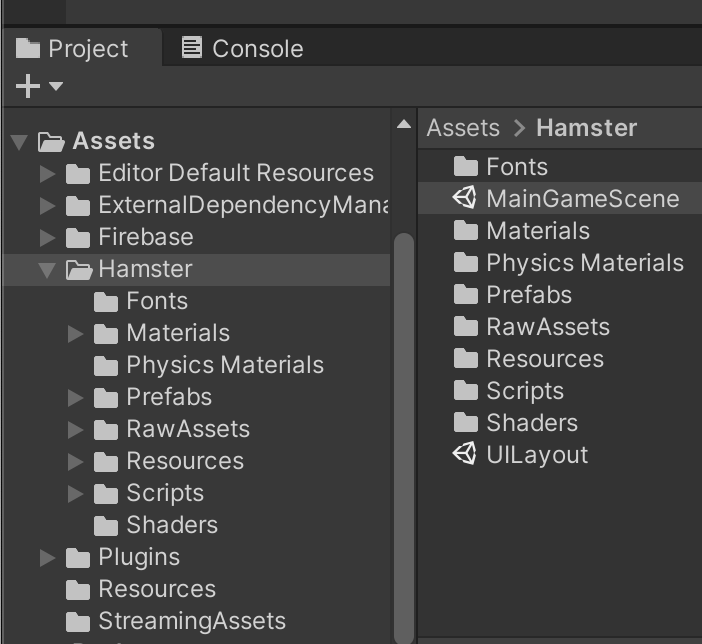
Task: Collapse the root Assets folder arrow
Action: (x=19, y=142)
